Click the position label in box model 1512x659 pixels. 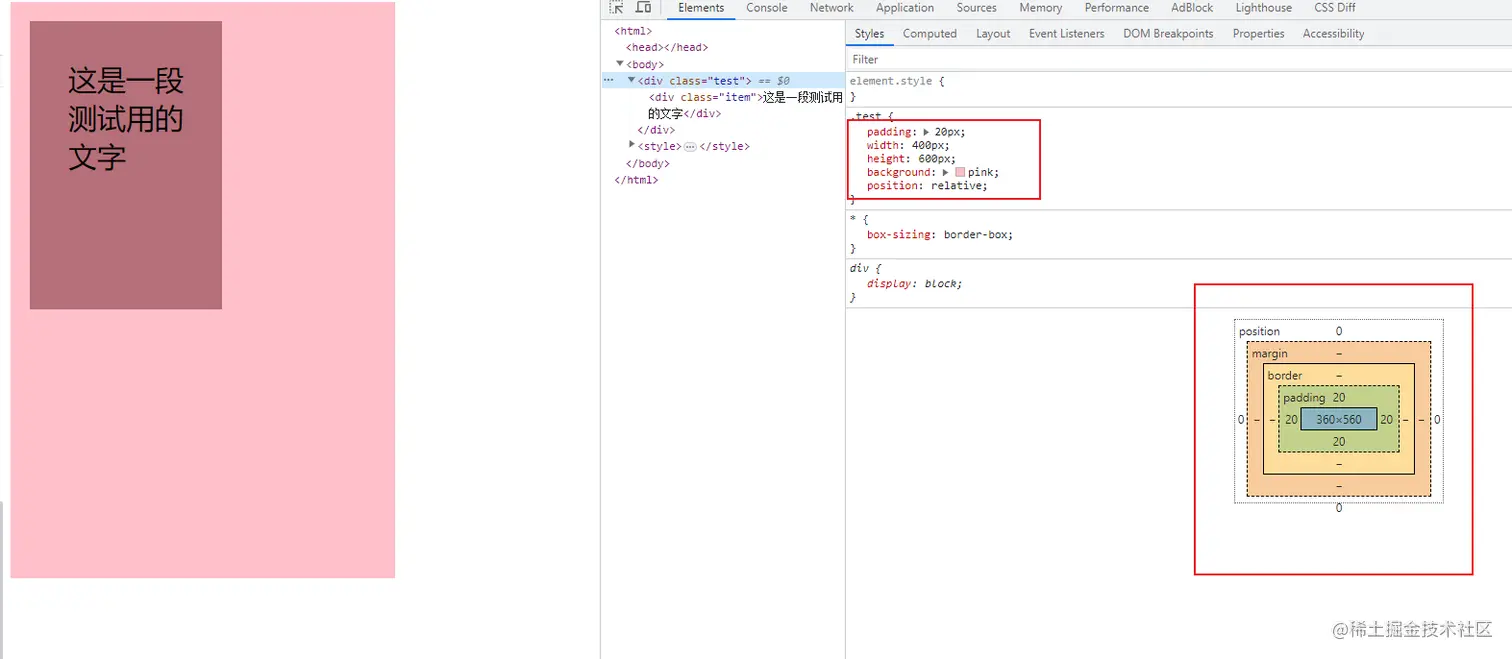coord(1259,332)
